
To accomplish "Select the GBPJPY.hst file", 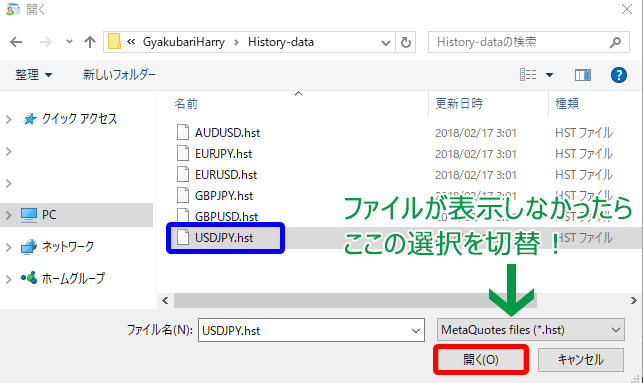I will point(224,196).
